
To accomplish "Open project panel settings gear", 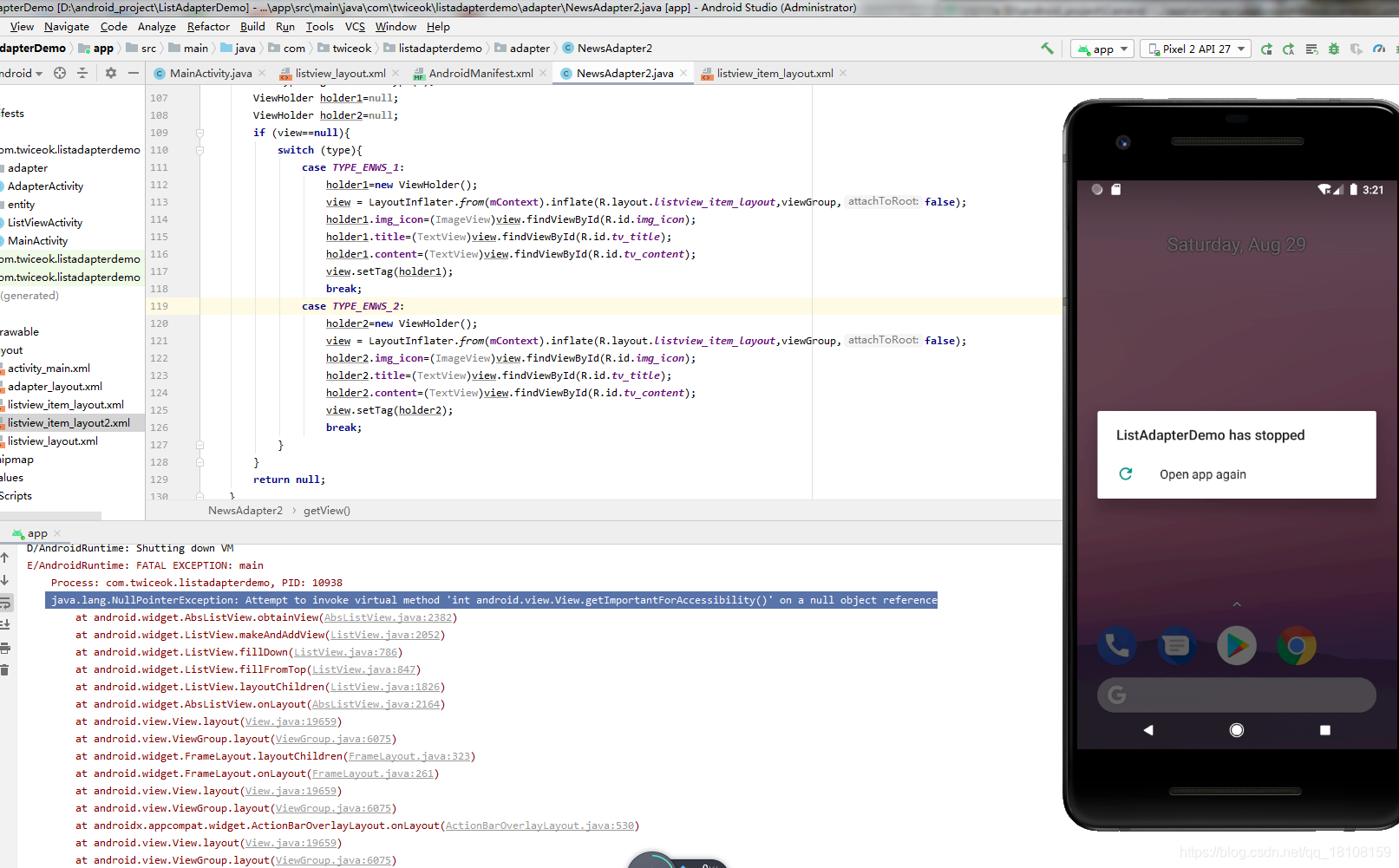I will point(111,73).
